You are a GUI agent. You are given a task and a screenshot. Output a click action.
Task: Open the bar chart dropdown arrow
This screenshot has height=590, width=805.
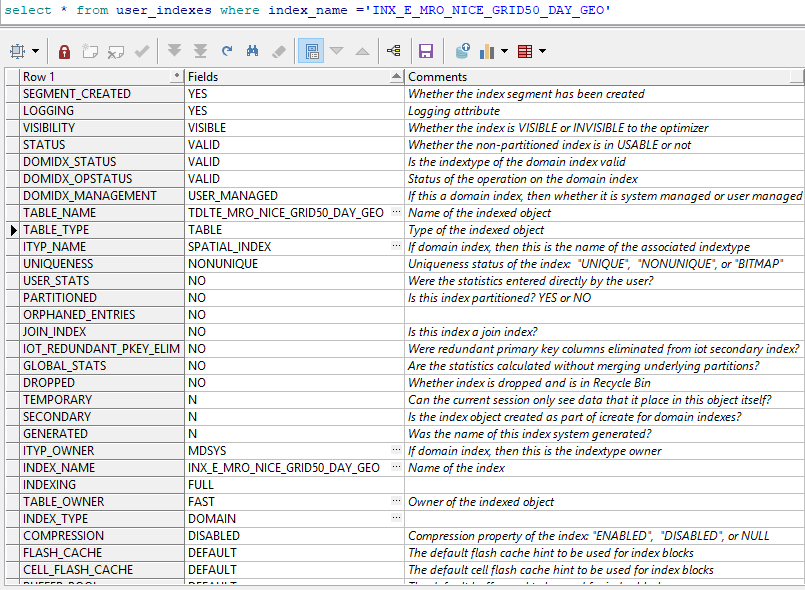click(x=504, y=51)
